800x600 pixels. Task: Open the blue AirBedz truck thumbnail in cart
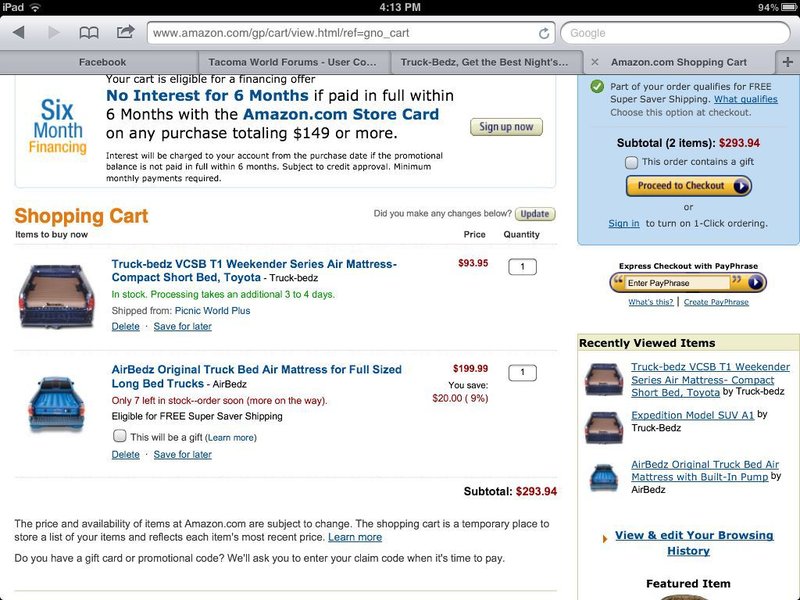[57, 404]
